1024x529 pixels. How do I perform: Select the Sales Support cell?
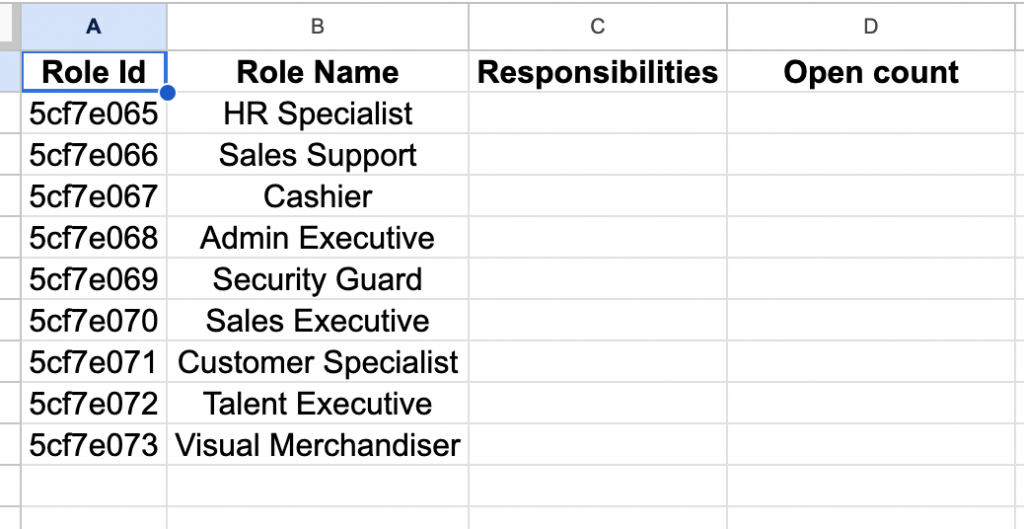click(x=317, y=155)
